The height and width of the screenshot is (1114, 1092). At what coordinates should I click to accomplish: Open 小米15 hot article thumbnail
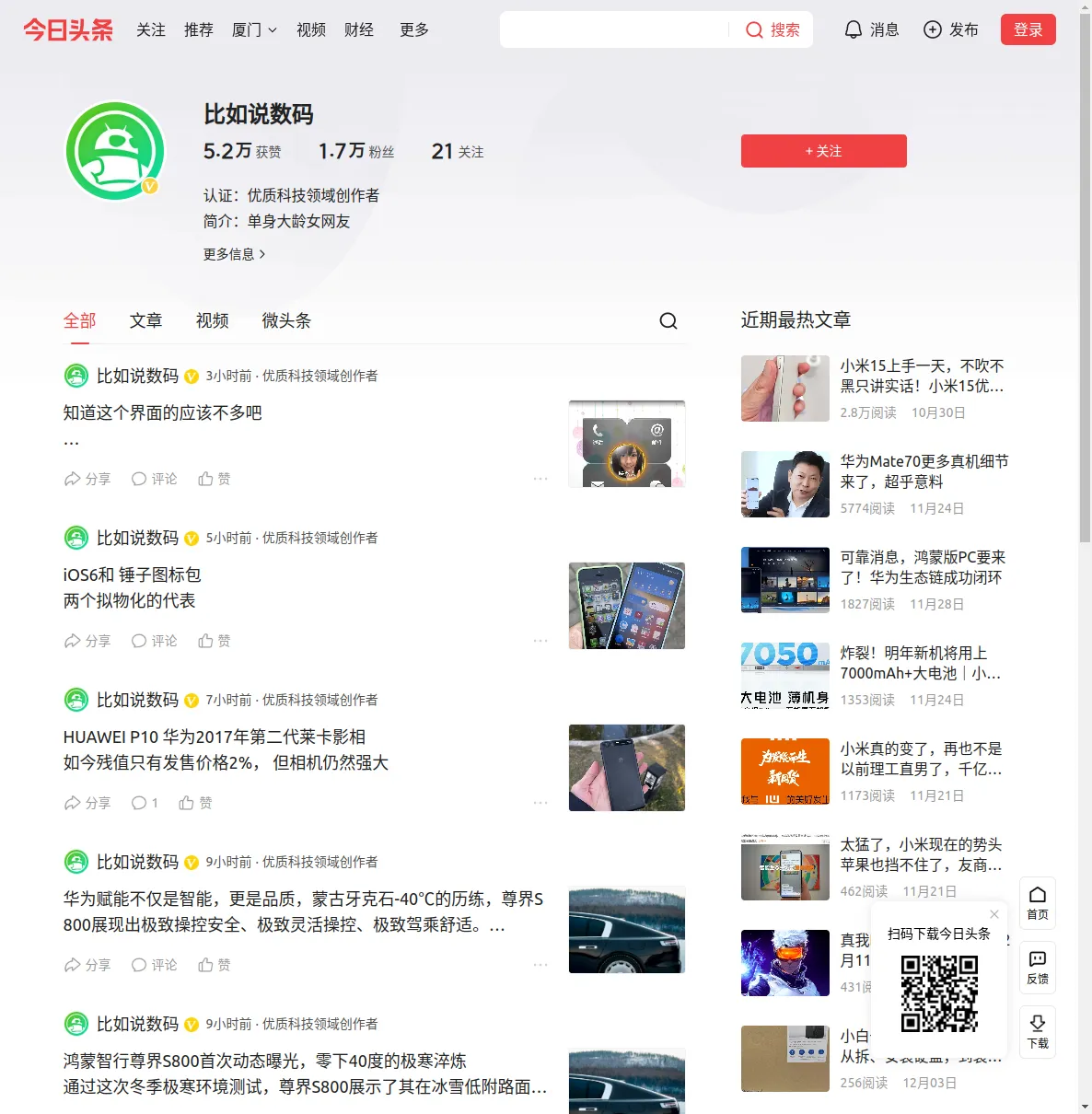pos(785,389)
